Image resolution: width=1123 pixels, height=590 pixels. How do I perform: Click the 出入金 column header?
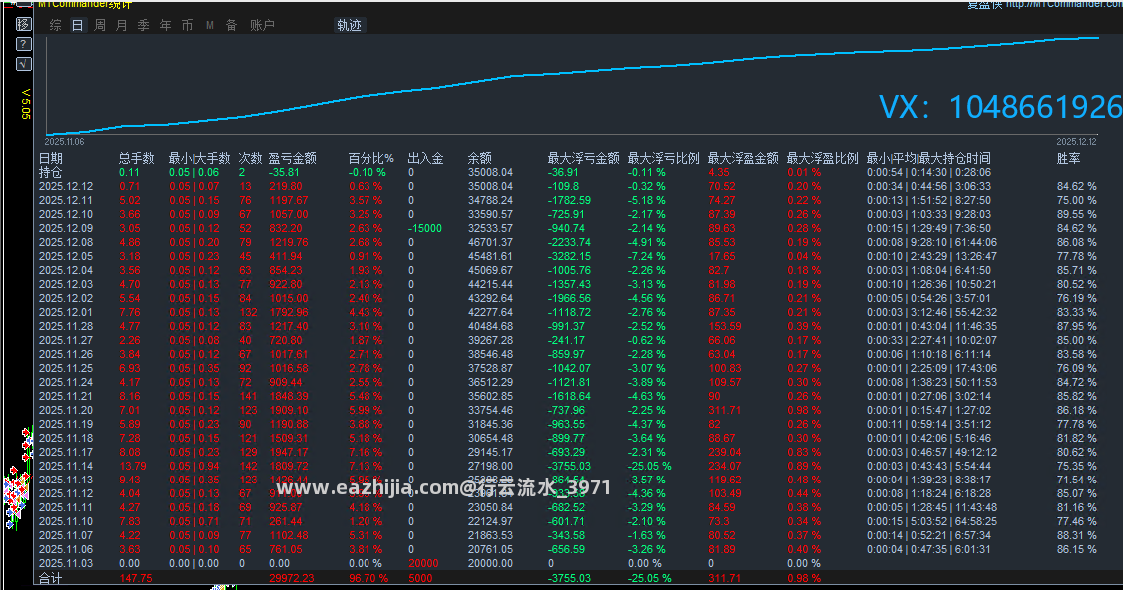[x=425, y=158]
